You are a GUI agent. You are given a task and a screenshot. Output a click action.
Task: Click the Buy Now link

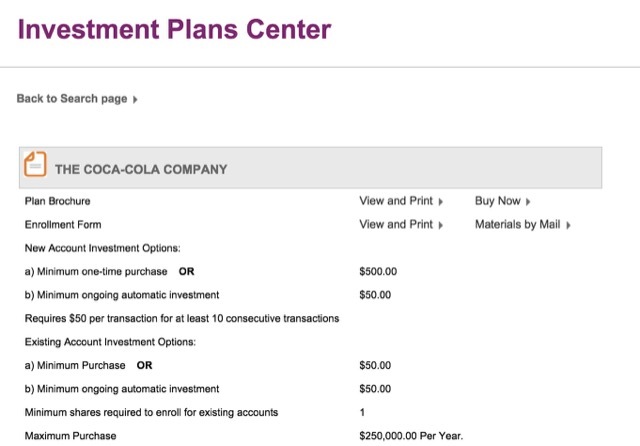click(498, 201)
